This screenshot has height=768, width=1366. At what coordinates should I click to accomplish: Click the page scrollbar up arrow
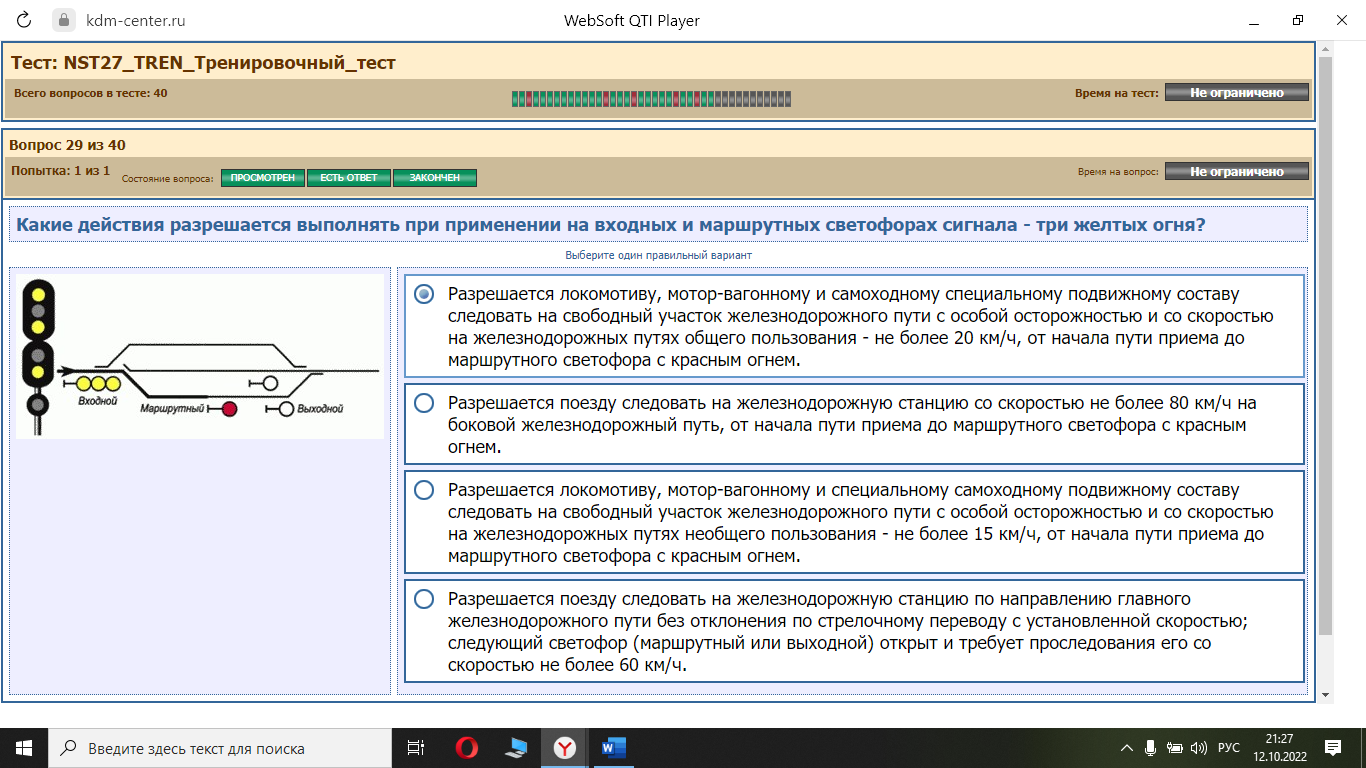tap(1325, 48)
